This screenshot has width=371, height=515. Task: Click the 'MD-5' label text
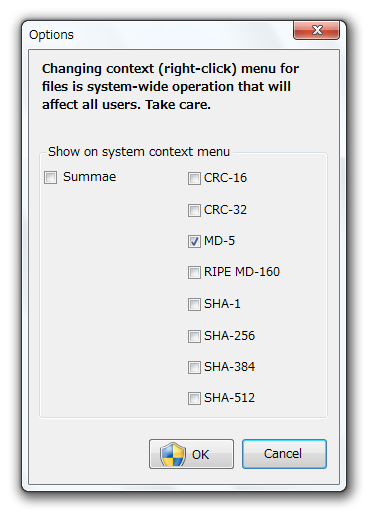[219, 241]
